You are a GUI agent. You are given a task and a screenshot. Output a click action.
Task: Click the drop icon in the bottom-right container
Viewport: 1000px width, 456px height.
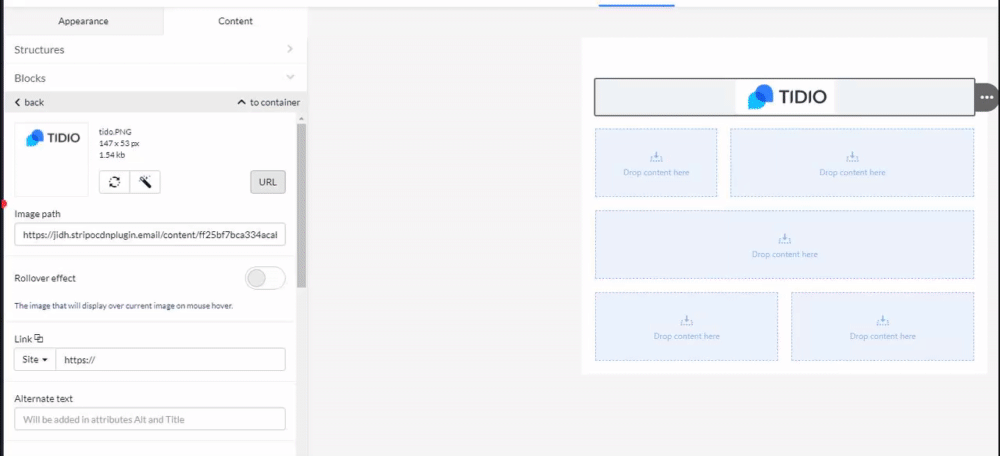[883, 321]
